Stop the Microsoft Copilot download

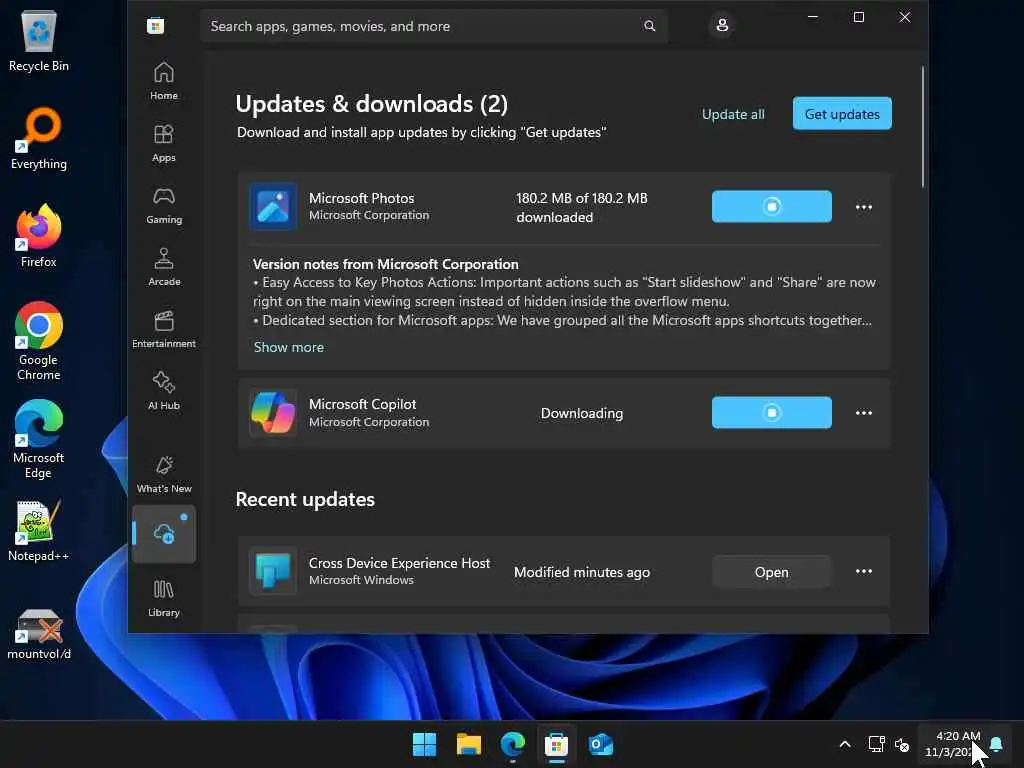coord(771,413)
